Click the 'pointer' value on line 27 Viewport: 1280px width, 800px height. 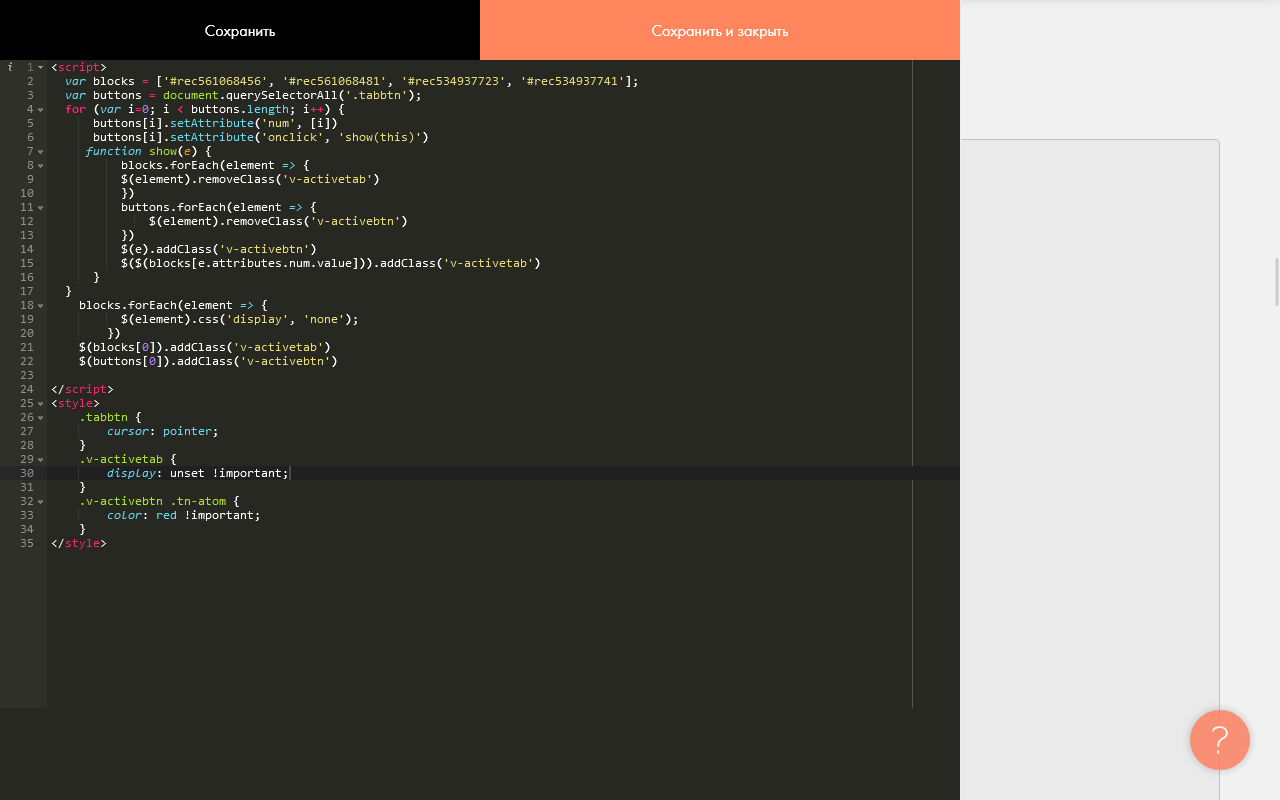coord(187,431)
